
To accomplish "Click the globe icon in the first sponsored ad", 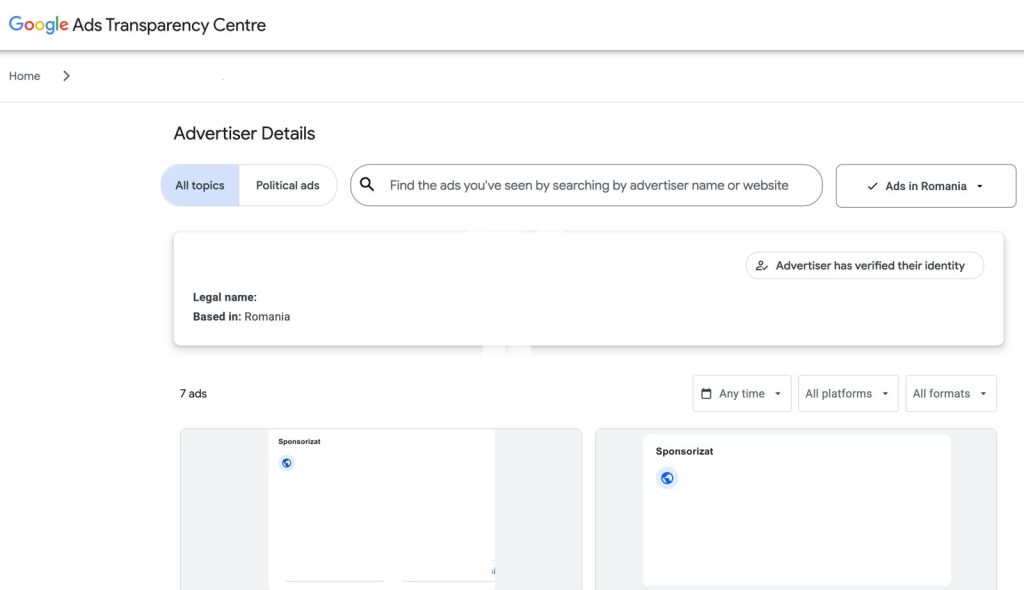I will [286, 463].
